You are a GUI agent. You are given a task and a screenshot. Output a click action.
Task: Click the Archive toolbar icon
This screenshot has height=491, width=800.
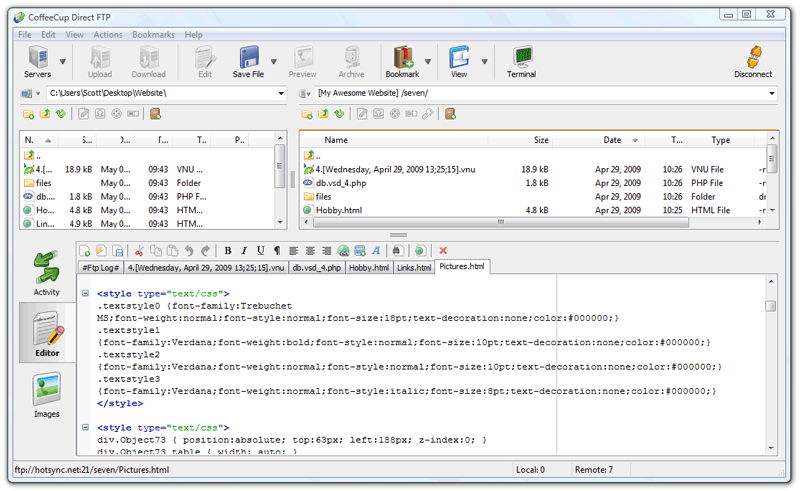352,62
